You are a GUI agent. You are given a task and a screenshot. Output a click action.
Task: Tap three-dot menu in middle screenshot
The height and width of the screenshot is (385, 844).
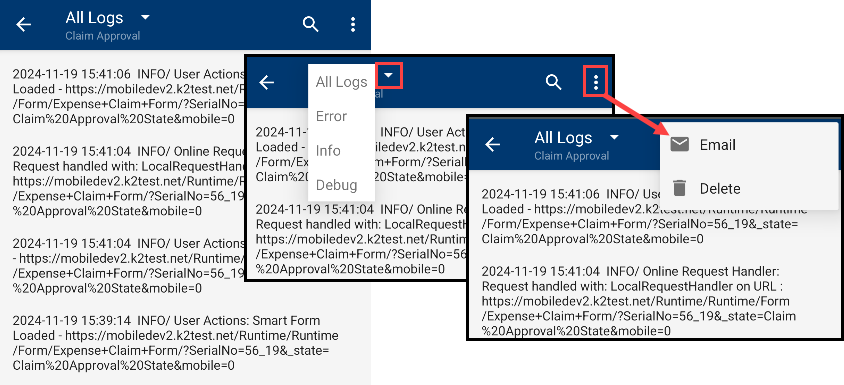(595, 82)
